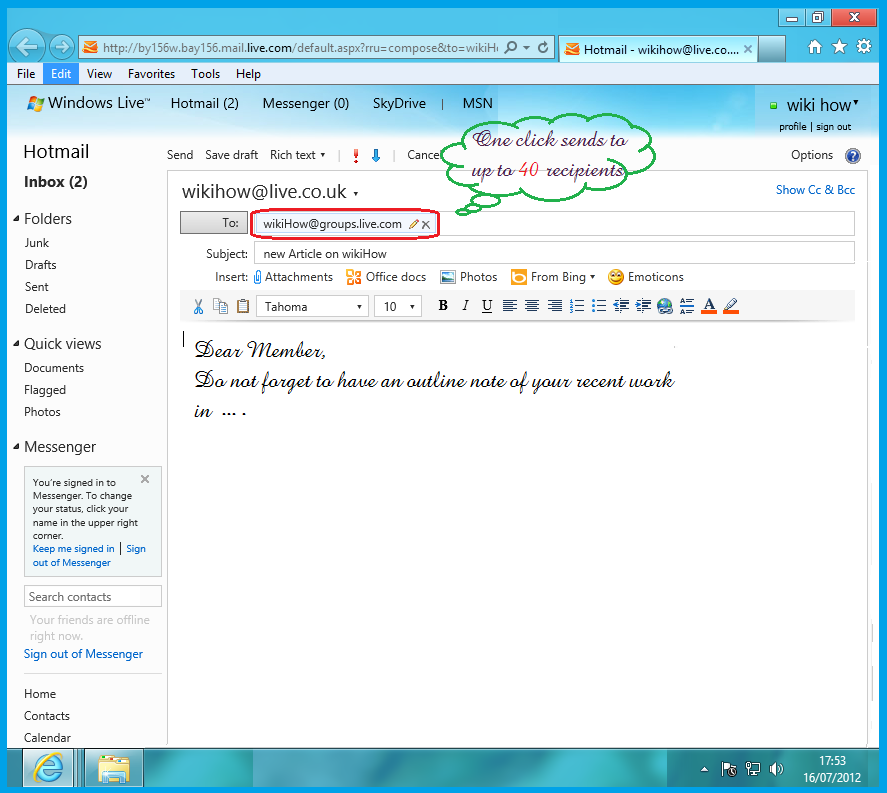
Task: Choose the highlight color marker swatch
Action: point(731,306)
